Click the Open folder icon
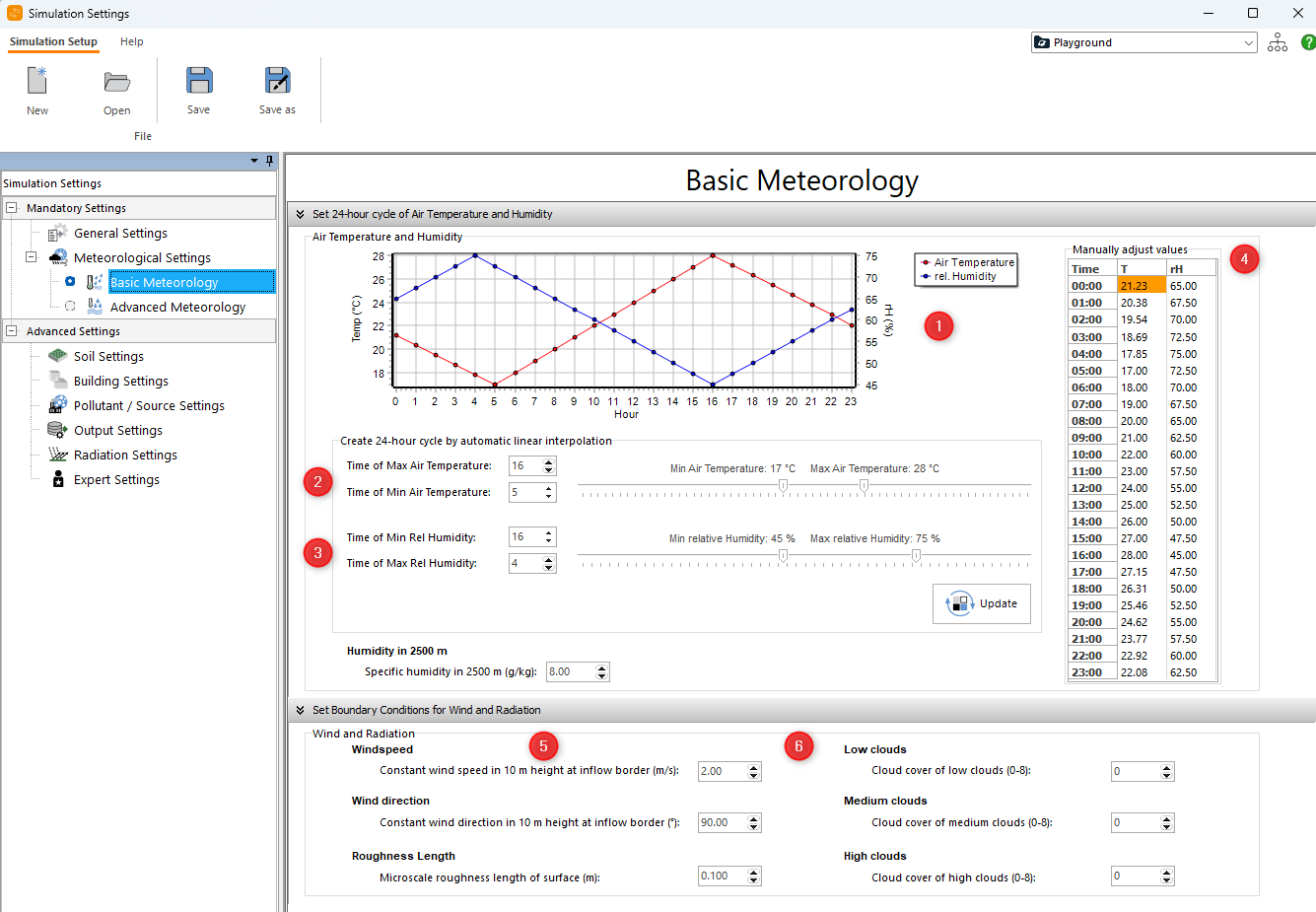The image size is (1316, 912). (116, 81)
